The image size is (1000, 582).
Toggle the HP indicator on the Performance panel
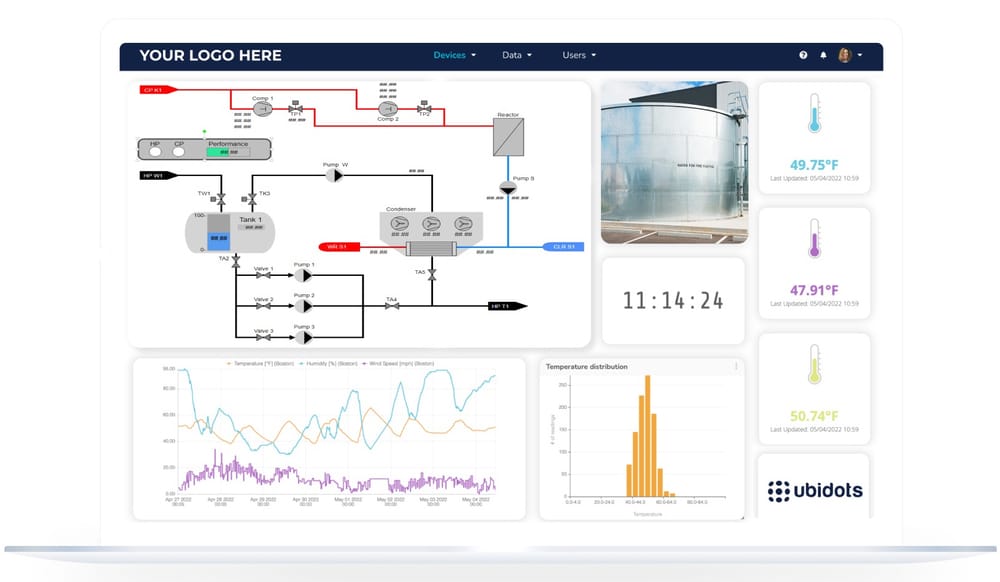155,150
